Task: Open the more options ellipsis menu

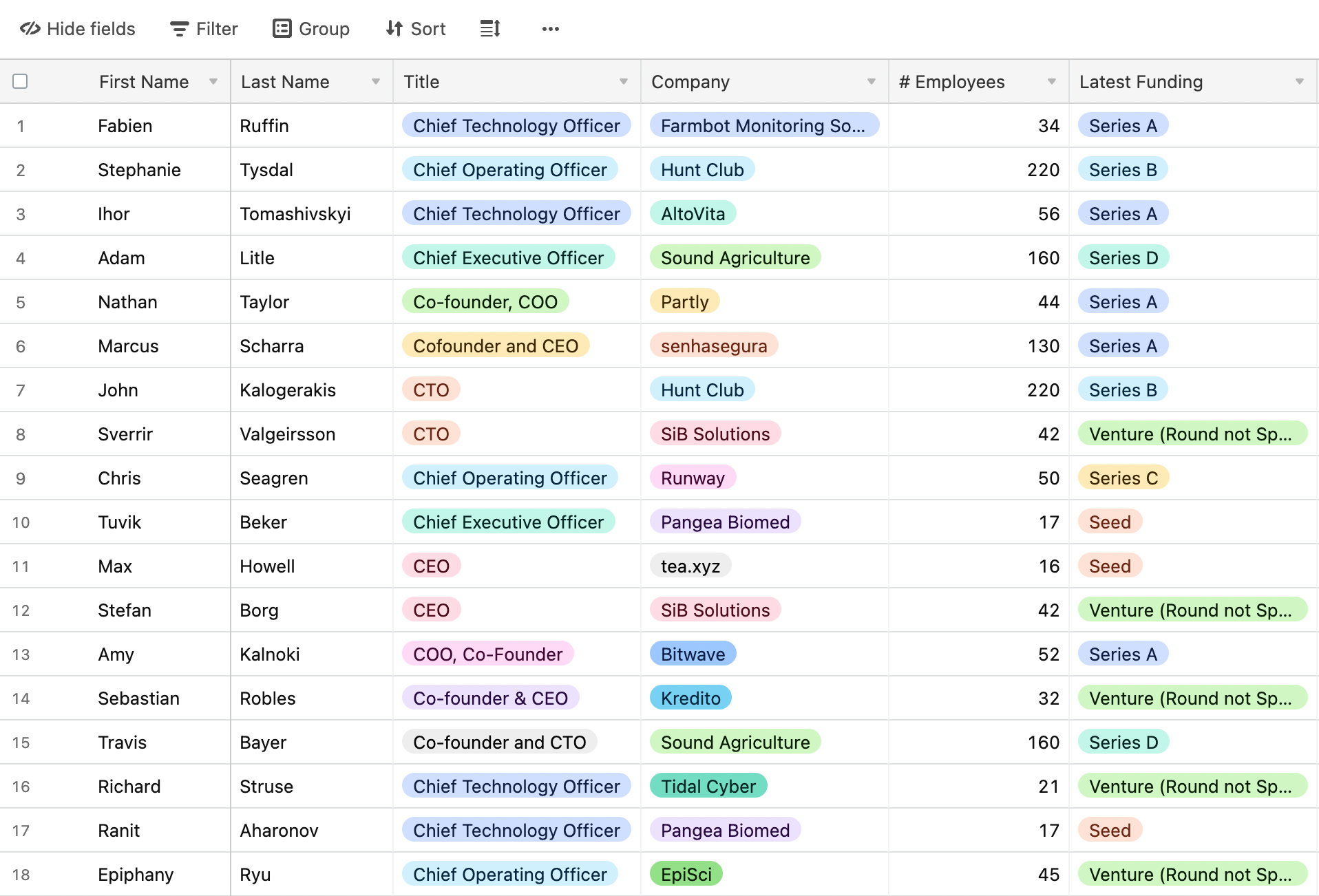Action: [x=550, y=29]
